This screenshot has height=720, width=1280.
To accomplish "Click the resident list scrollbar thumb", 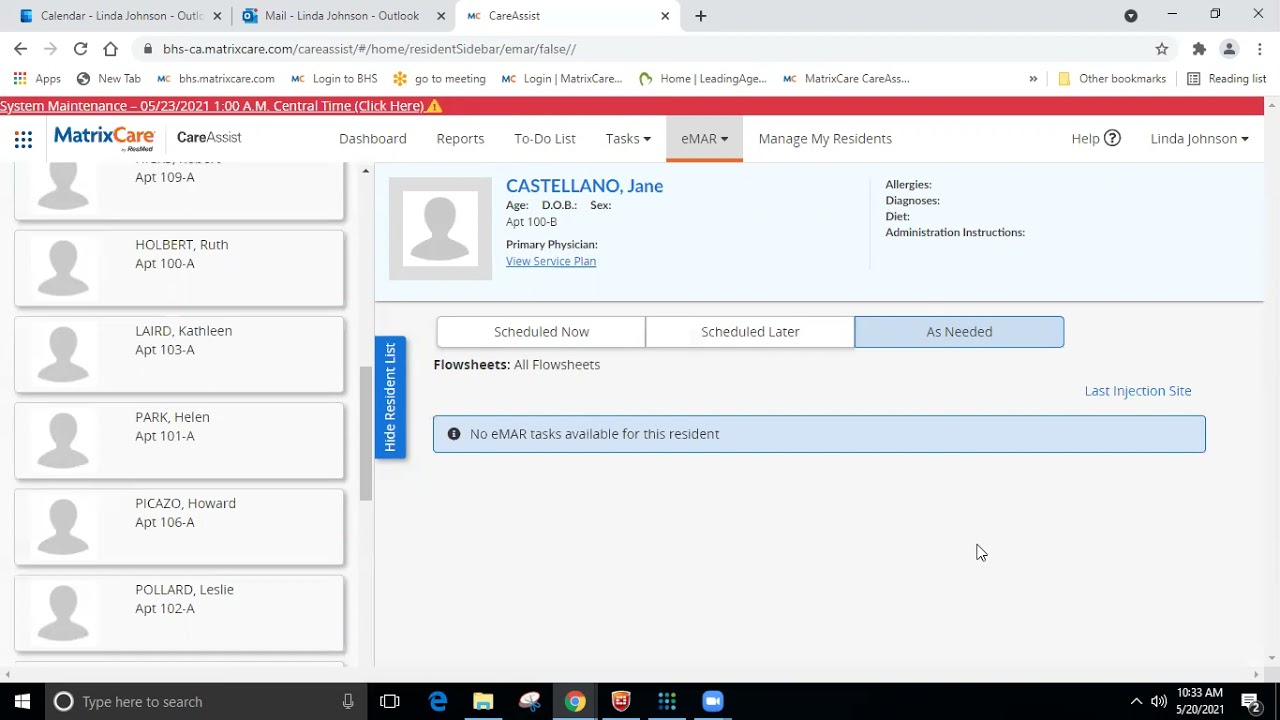I will tap(366, 432).
